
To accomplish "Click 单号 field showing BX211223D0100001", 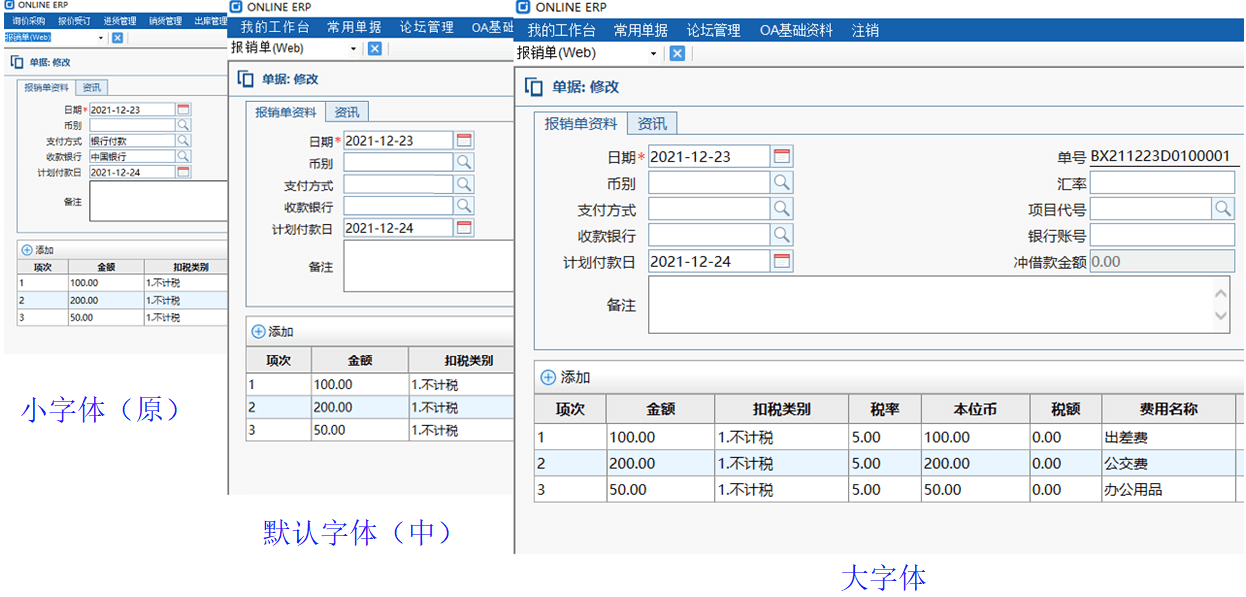I will click(x=1162, y=156).
